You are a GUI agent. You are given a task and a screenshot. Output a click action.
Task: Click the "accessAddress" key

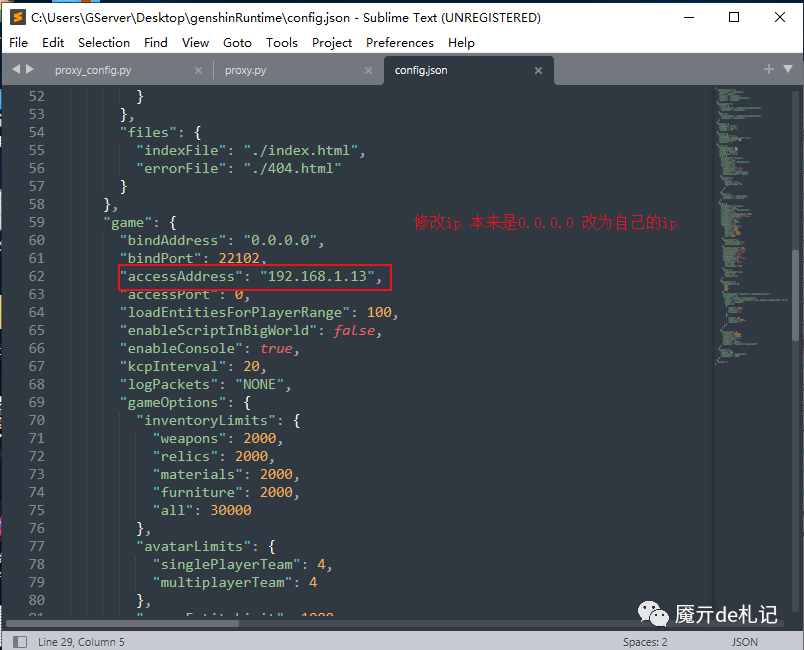[x=180, y=276]
